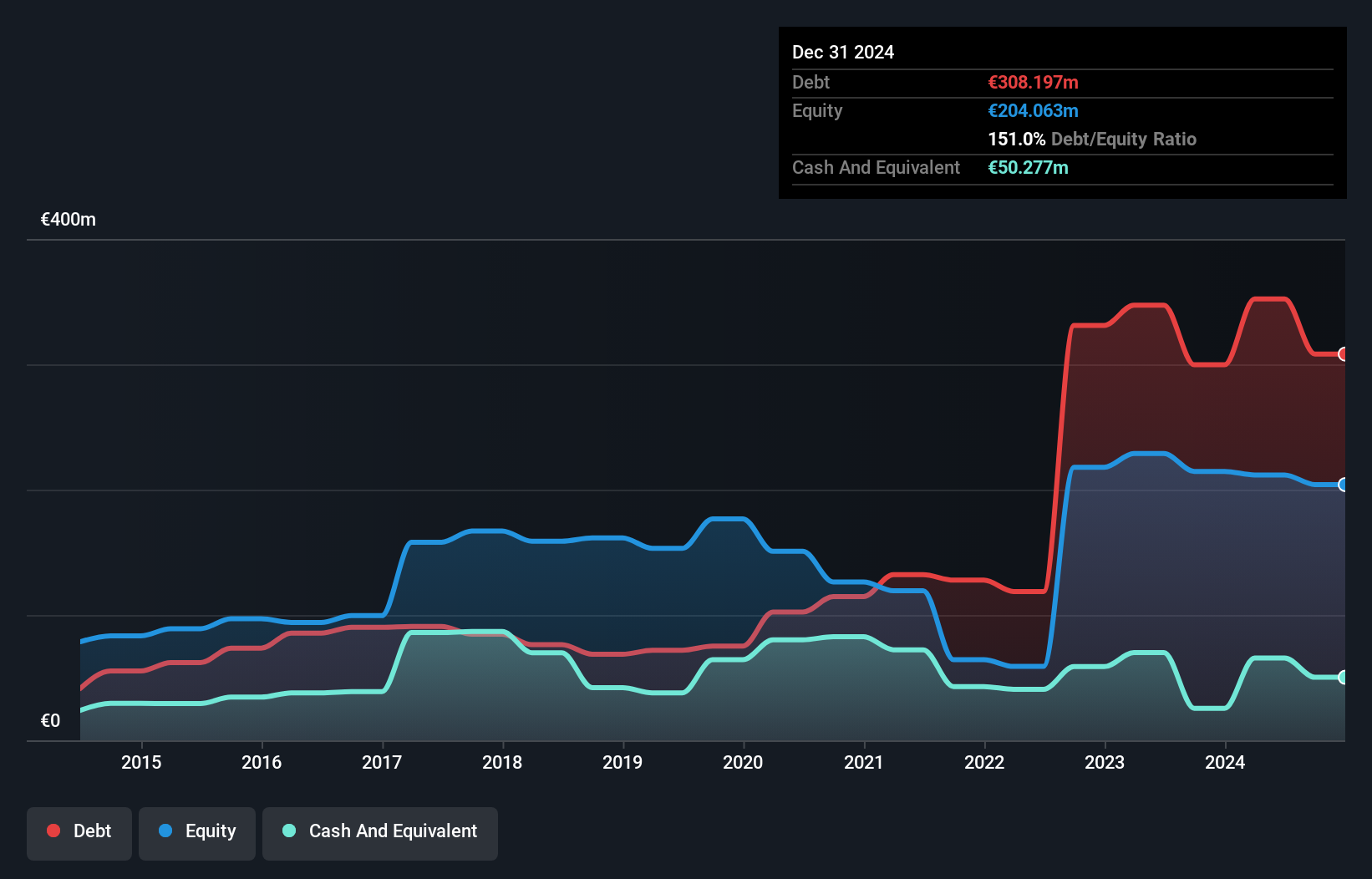
Task: Click the teal Cash And Equivalent legend dot
Action: (x=289, y=831)
